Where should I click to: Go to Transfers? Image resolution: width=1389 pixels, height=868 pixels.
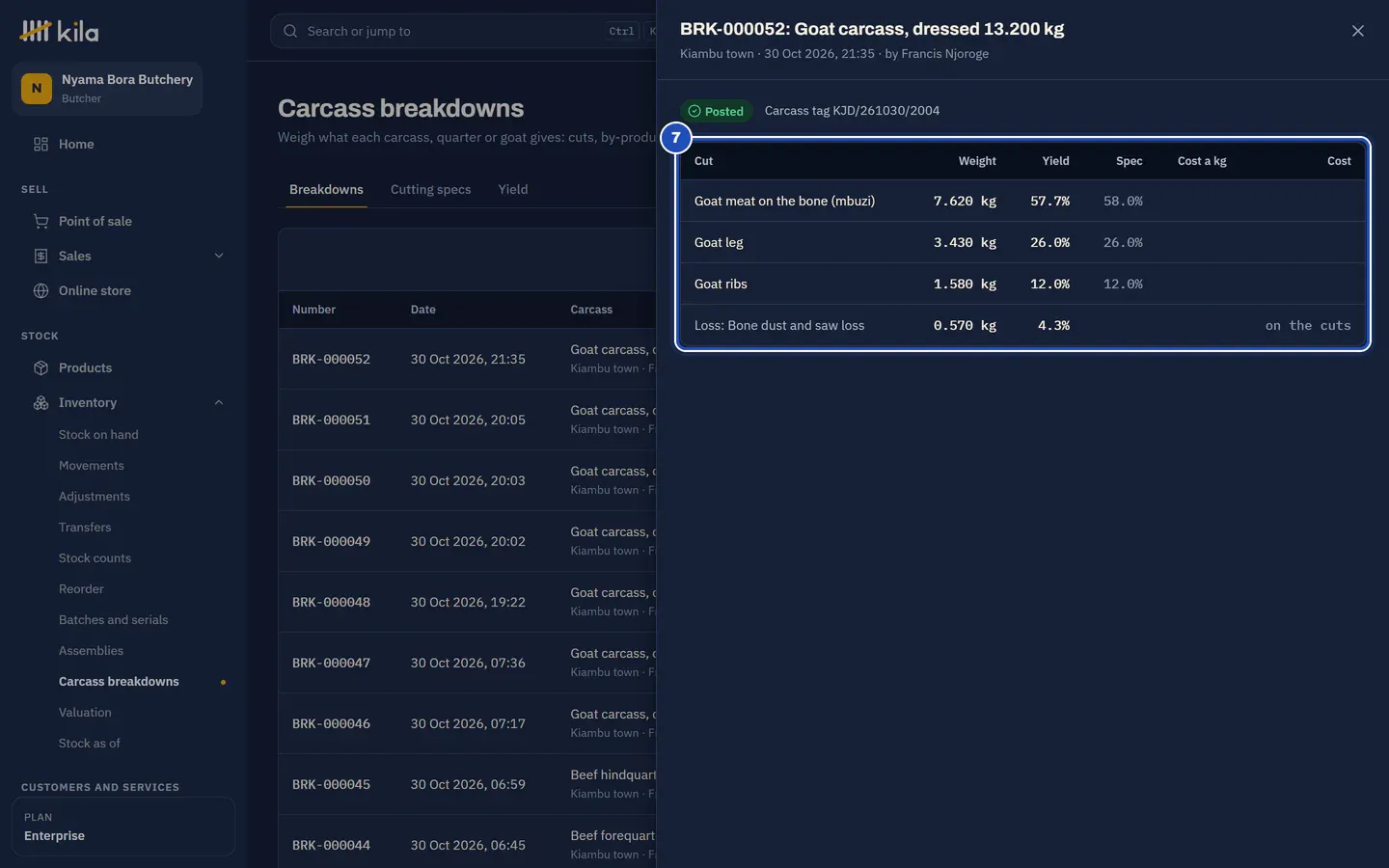pos(85,527)
